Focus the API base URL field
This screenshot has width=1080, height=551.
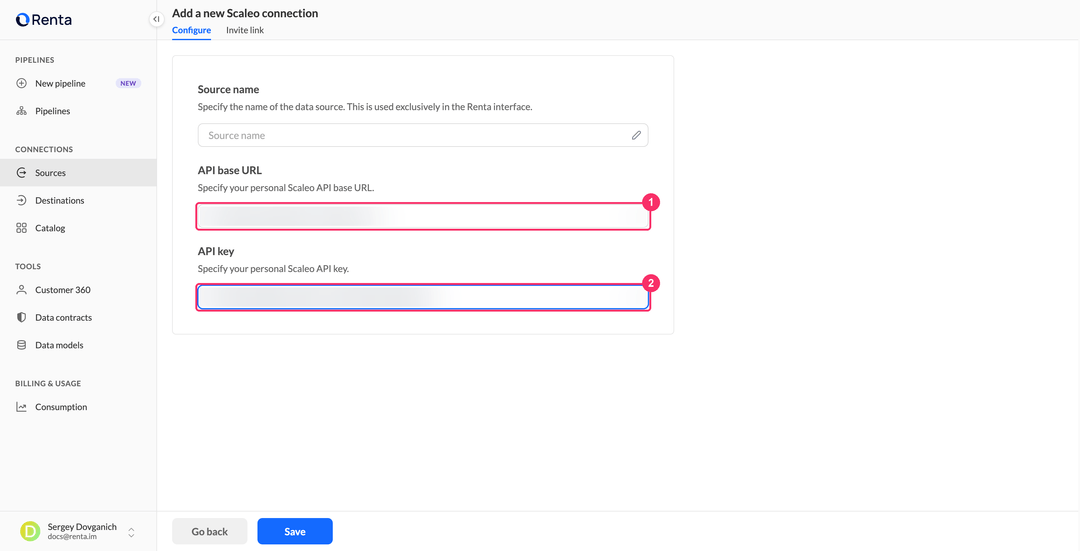[x=423, y=216]
